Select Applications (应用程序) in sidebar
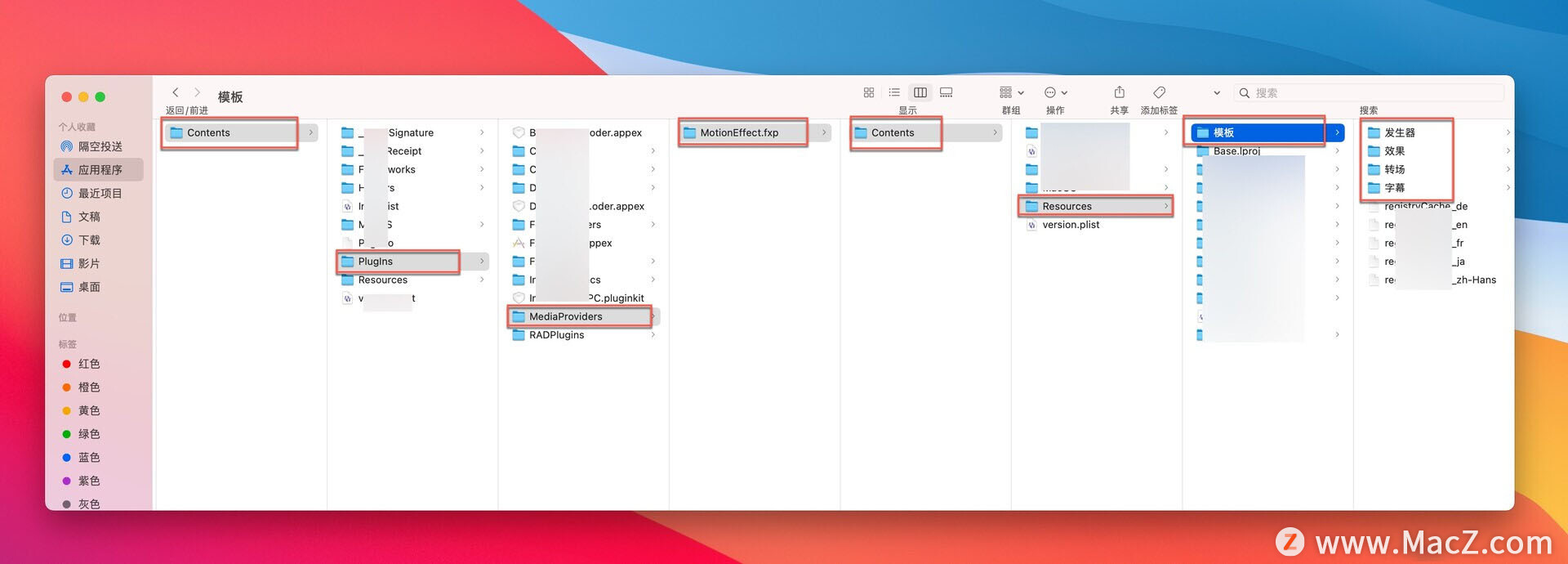 pos(100,170)
